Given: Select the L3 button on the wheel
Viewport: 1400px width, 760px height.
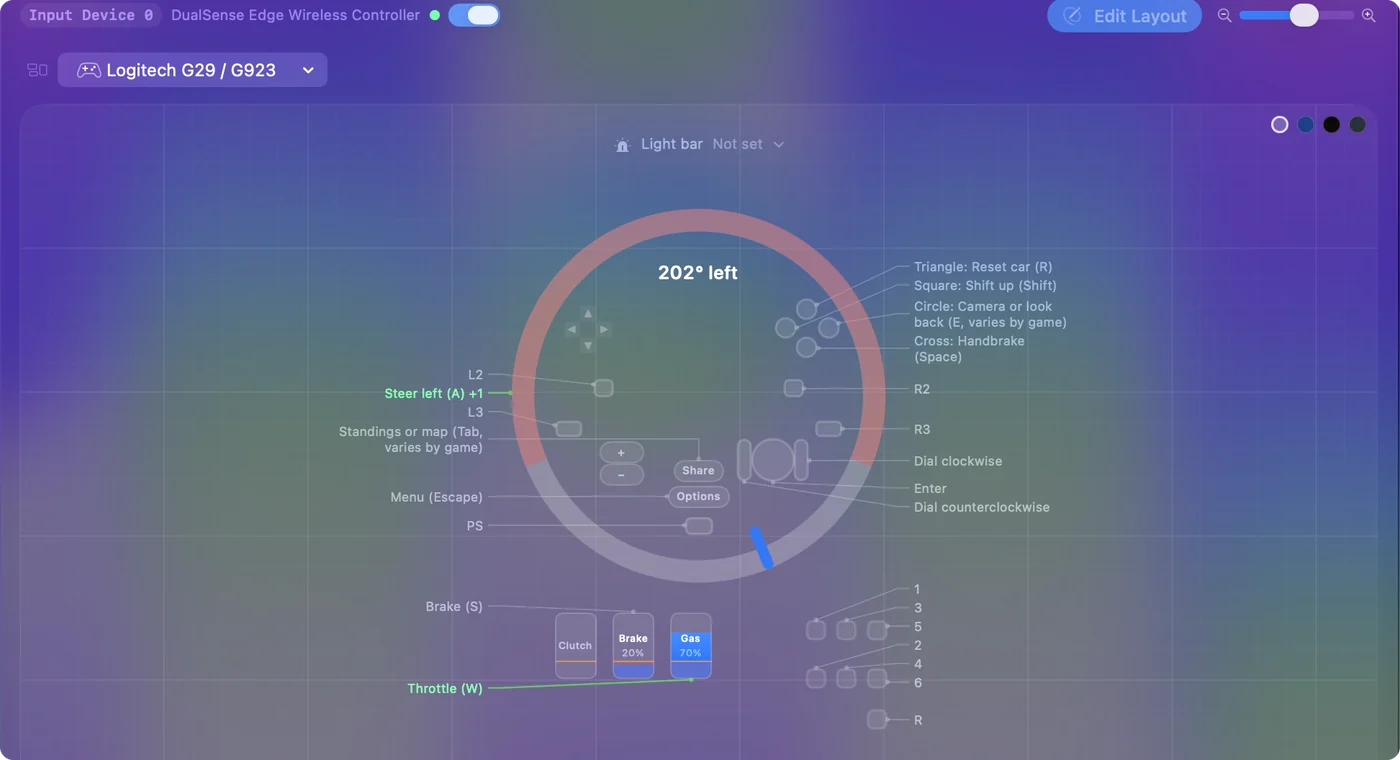Looking at the screenshot, I should point(569,429).
